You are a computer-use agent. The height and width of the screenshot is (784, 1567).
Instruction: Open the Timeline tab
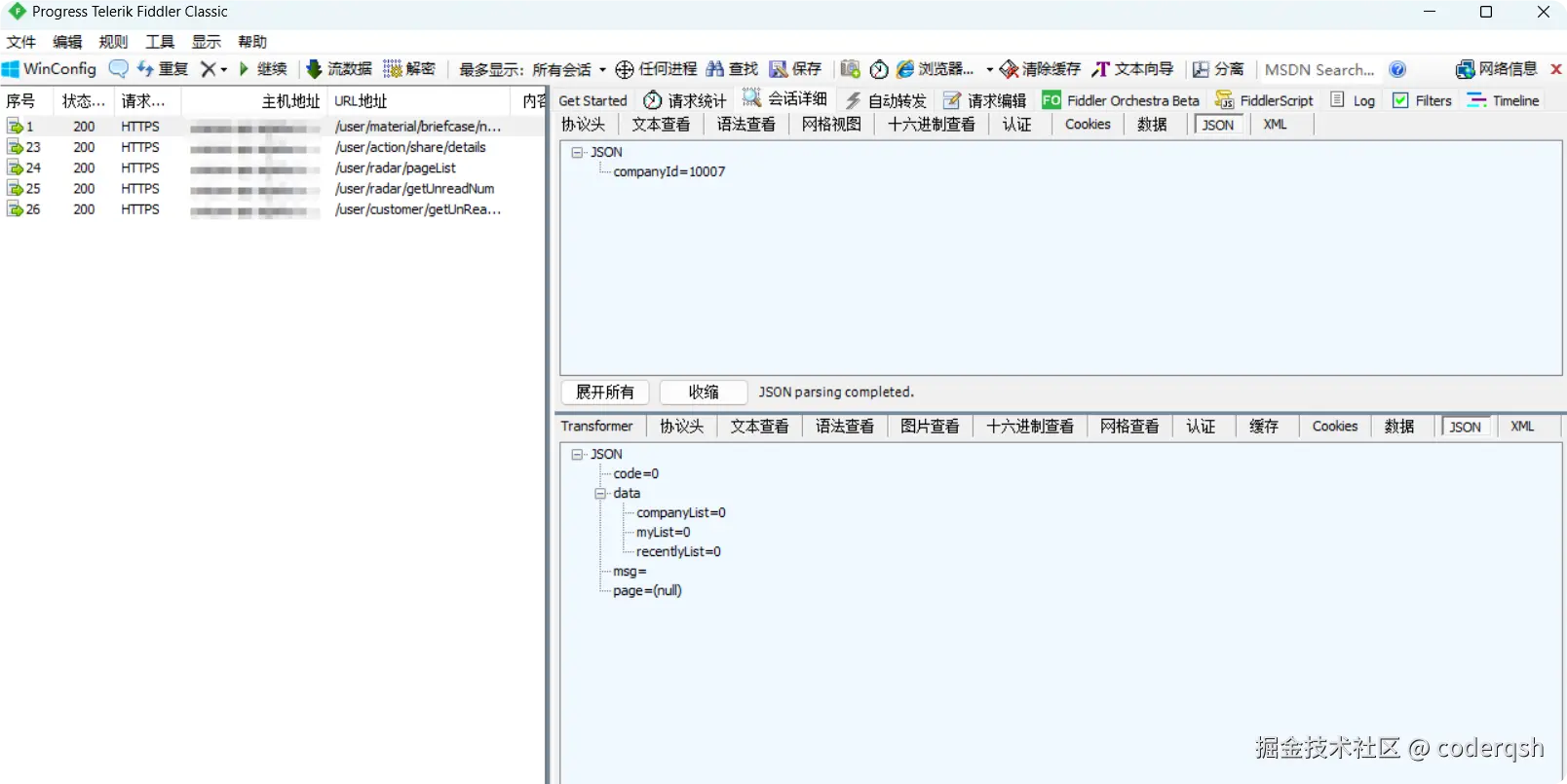click(x=1504, y=100)
